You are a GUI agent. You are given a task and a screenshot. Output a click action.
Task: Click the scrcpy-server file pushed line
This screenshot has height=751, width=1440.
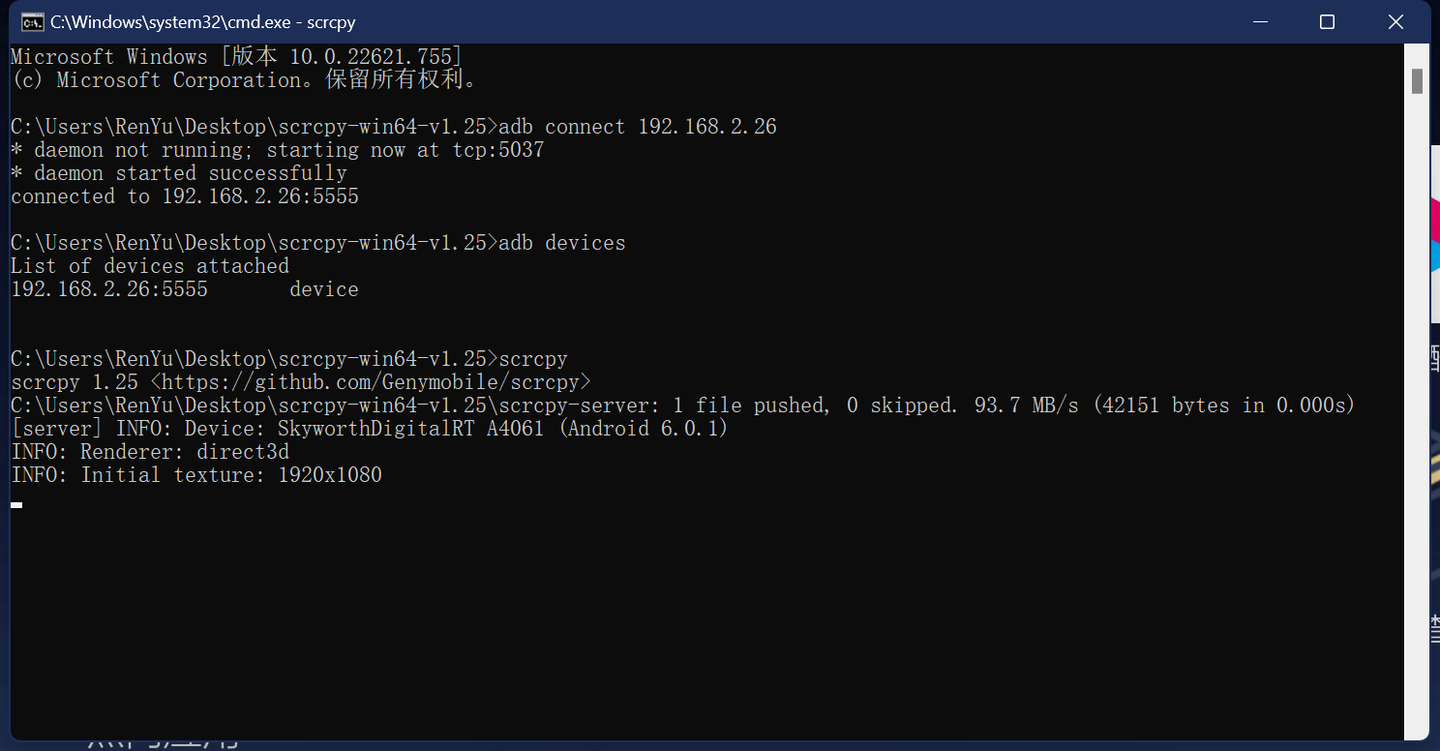pyautogui.click(x=682, y=405)
